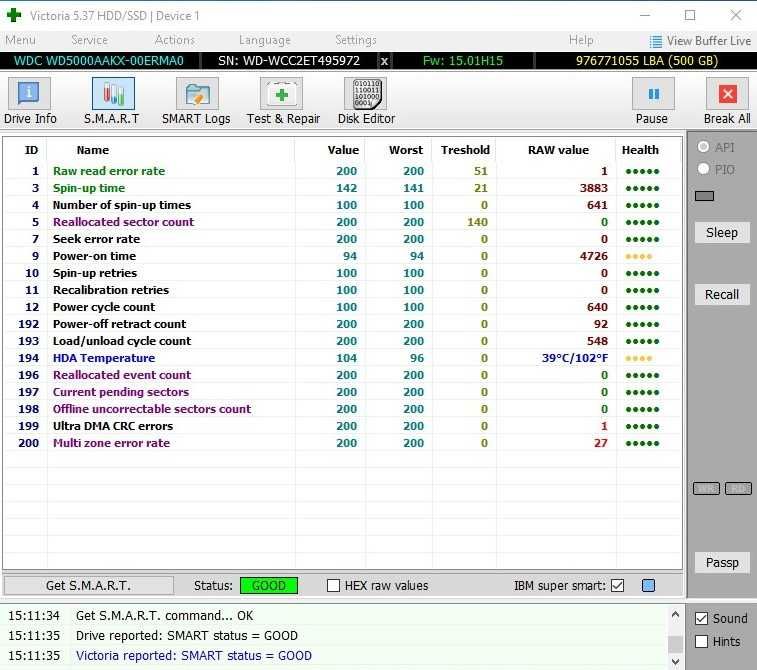This screenshot has height=670, width=757.
Task: Open the Menu menu
Action: point(20,40)
